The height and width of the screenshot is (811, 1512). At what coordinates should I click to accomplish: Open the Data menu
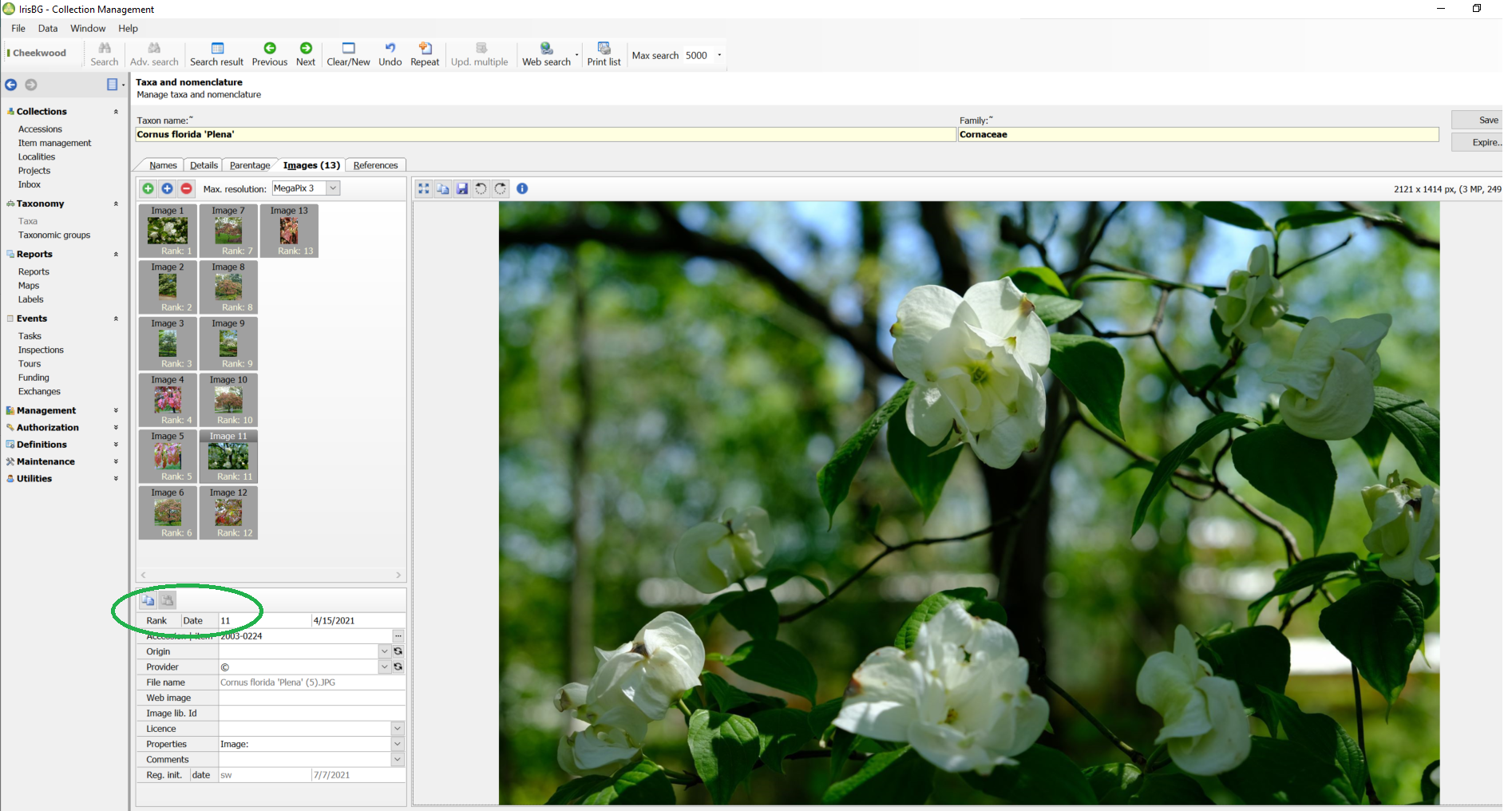tap(48, 28)
